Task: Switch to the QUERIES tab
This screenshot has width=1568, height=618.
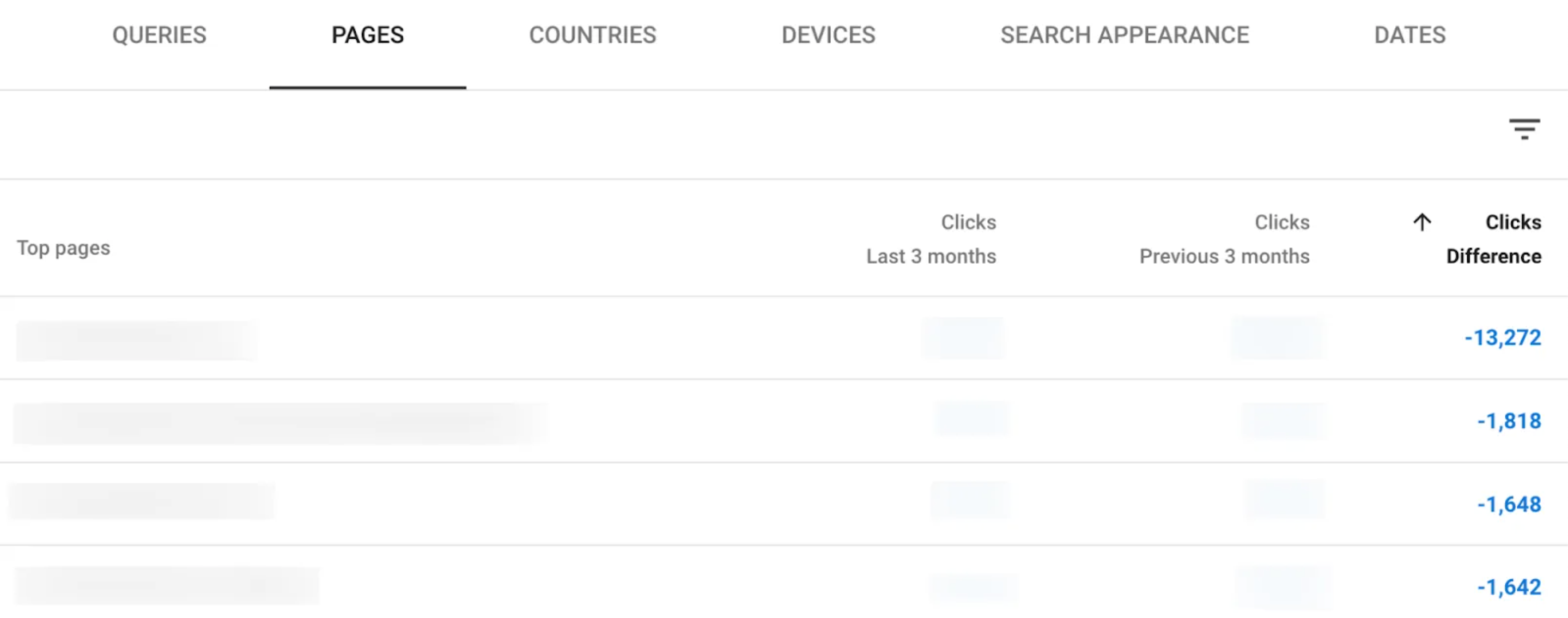Action: (160, 35)
